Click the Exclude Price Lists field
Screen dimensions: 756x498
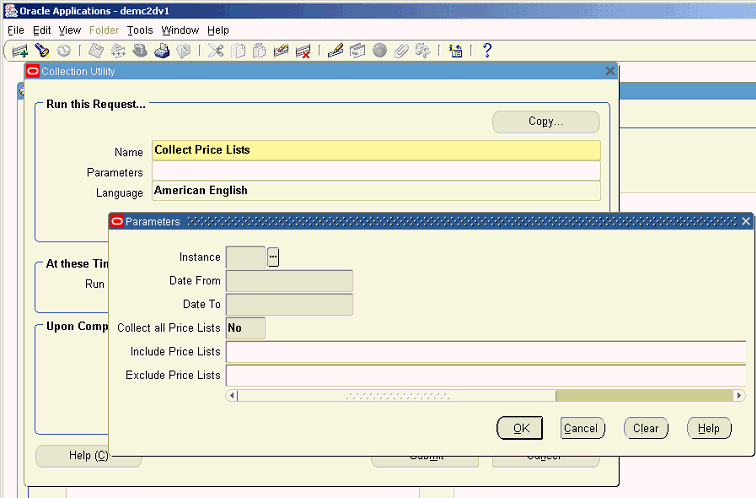(x=486, y=375)
